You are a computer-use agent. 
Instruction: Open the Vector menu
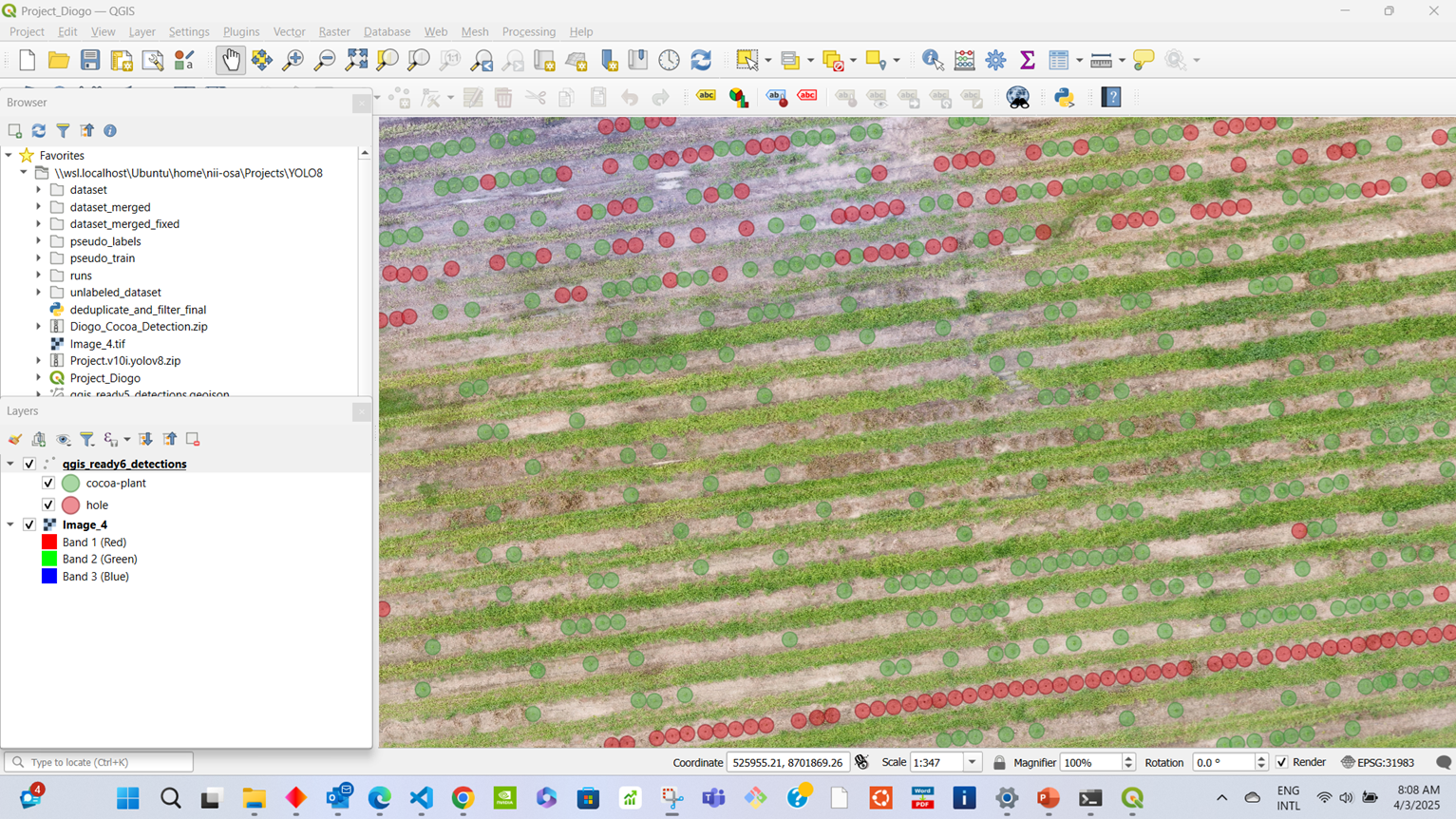(x=289, y=31)
